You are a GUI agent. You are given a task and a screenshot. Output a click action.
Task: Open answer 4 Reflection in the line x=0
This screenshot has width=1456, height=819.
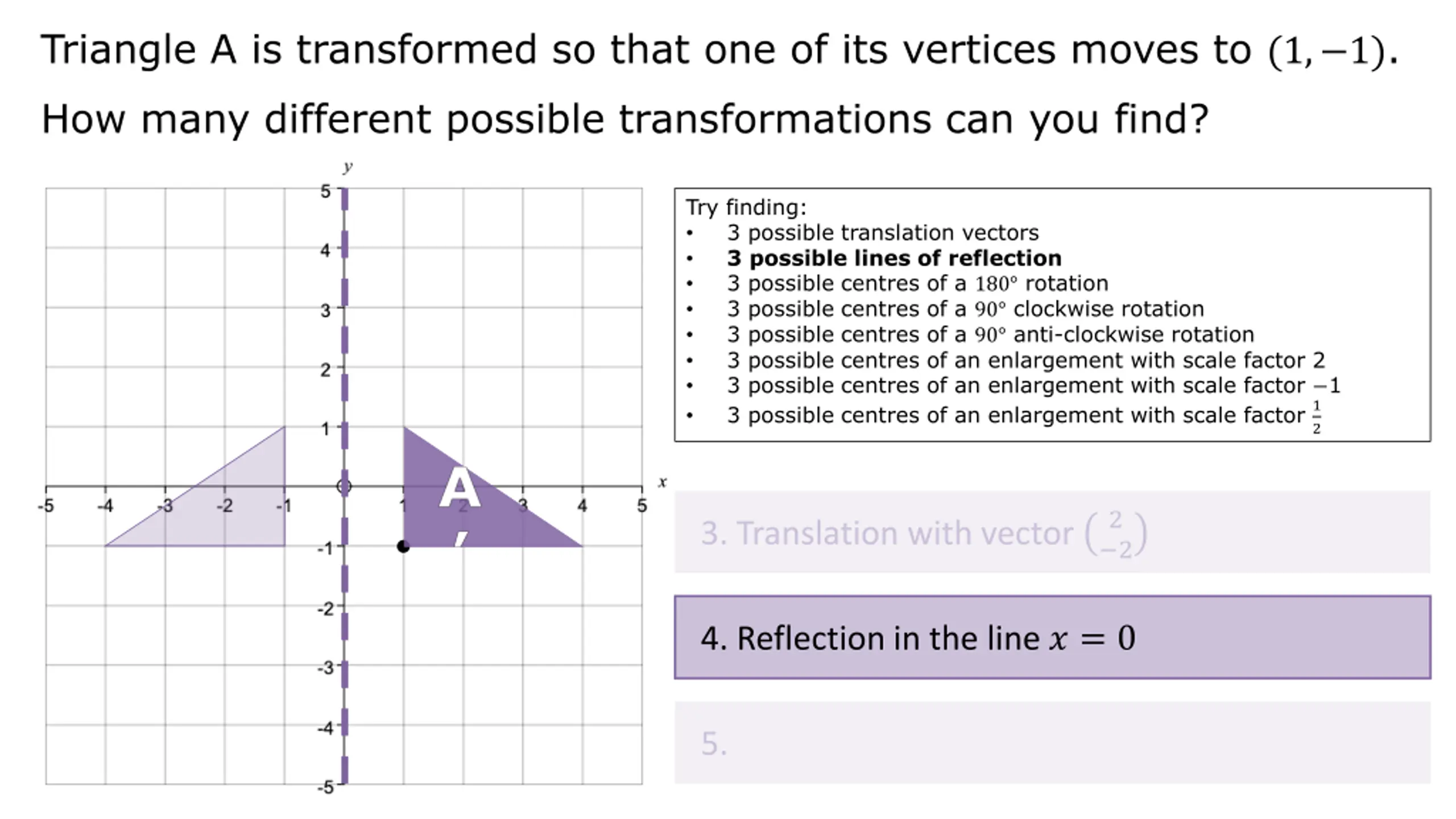(x=1052, y=637)
